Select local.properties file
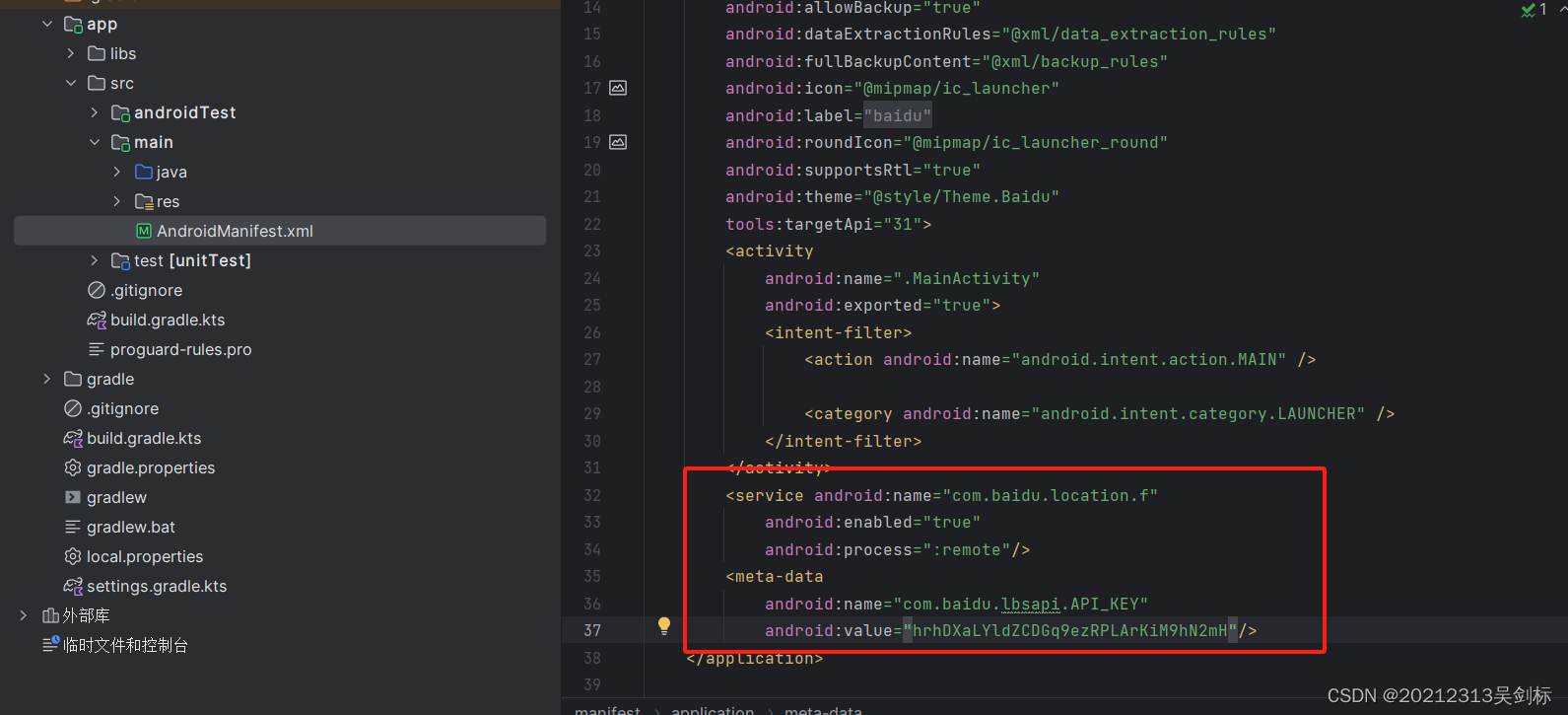The height and width of the screenshot is (715, 1568). pyautogui.click(x=145, y=556)
